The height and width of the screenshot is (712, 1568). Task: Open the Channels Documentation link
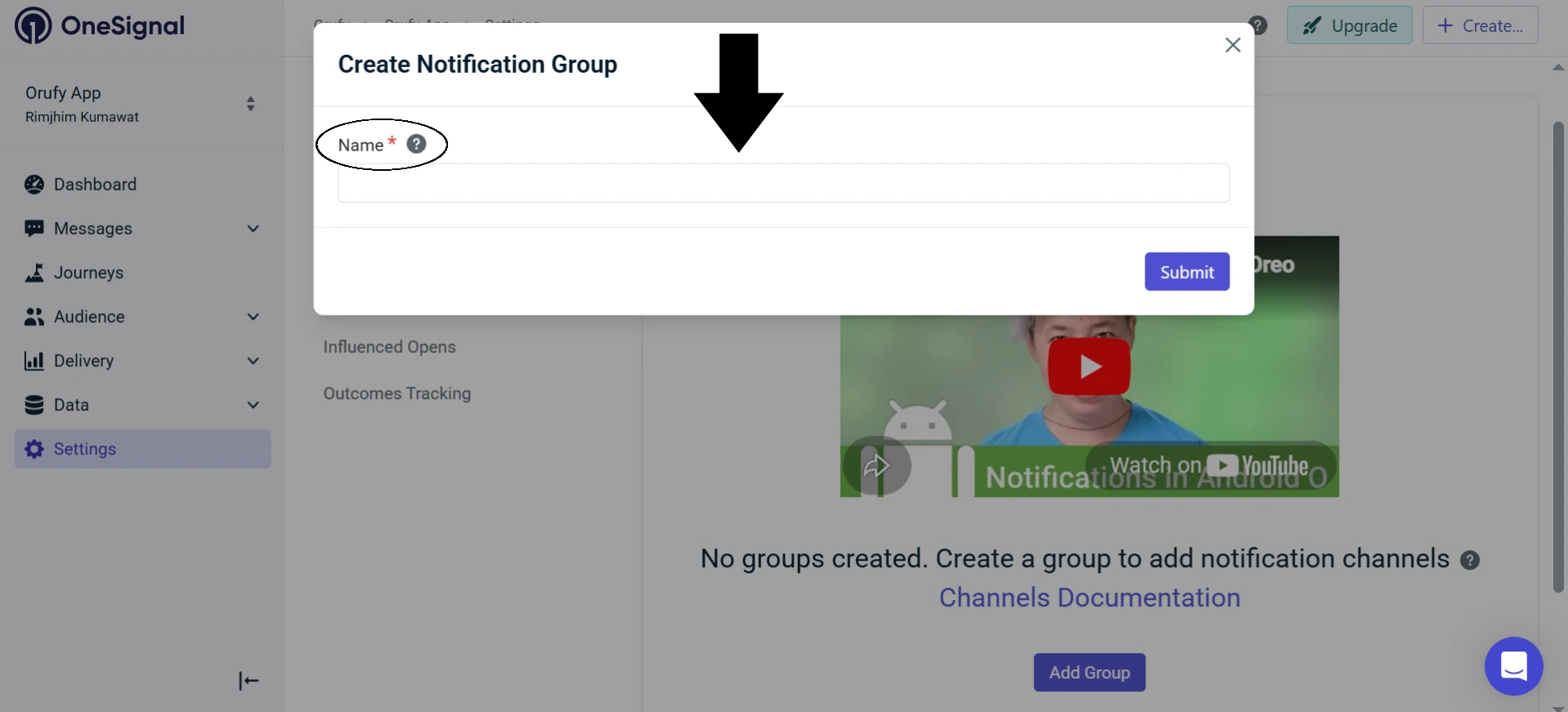pos(1090,598)
